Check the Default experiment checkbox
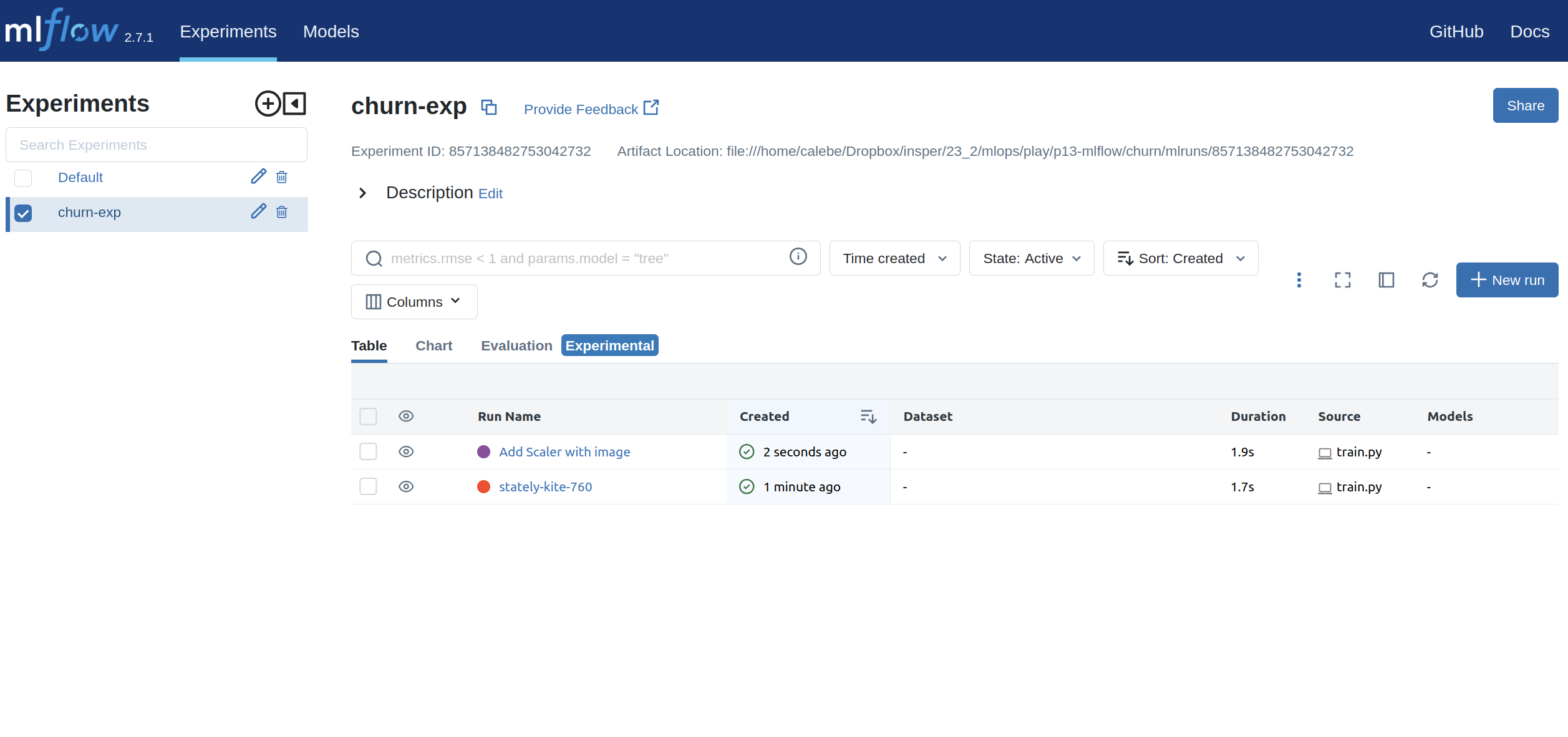1568x737 pixels. tap(23, 178)
